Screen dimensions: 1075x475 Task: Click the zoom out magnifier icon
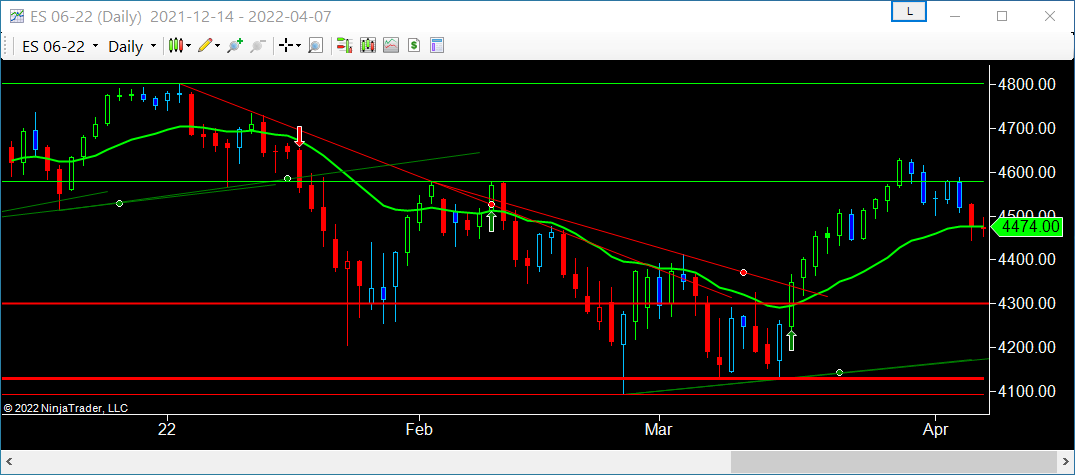(258, 46)
